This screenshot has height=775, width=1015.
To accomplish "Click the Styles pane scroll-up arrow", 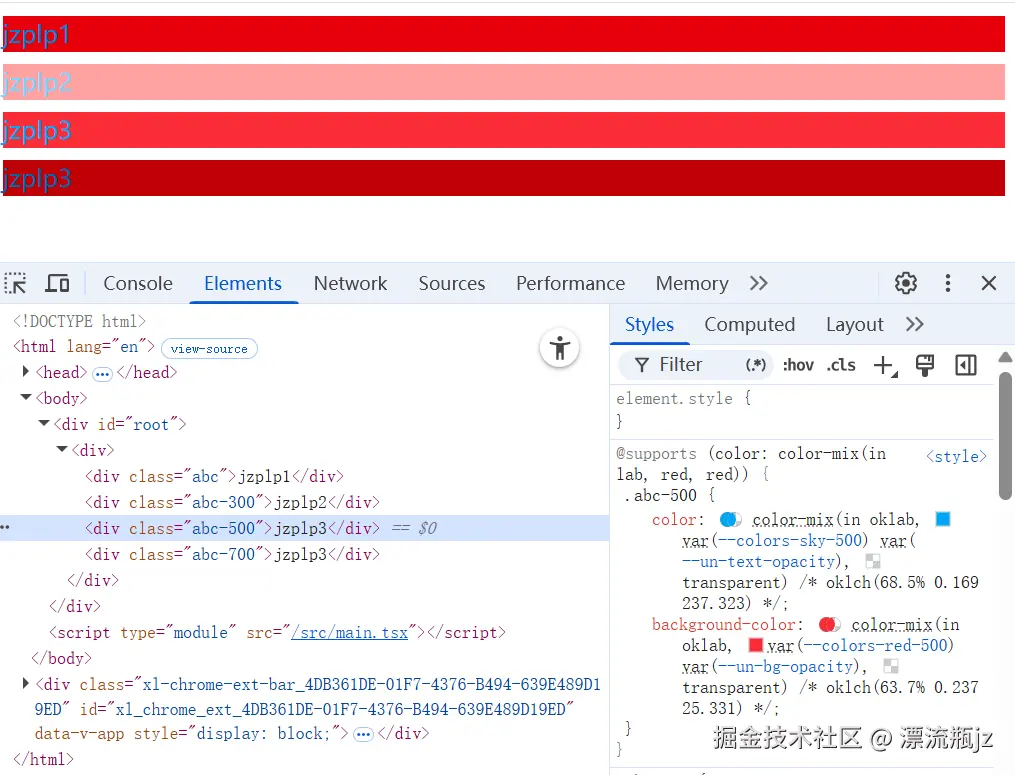I will [x=1005, y=357].
